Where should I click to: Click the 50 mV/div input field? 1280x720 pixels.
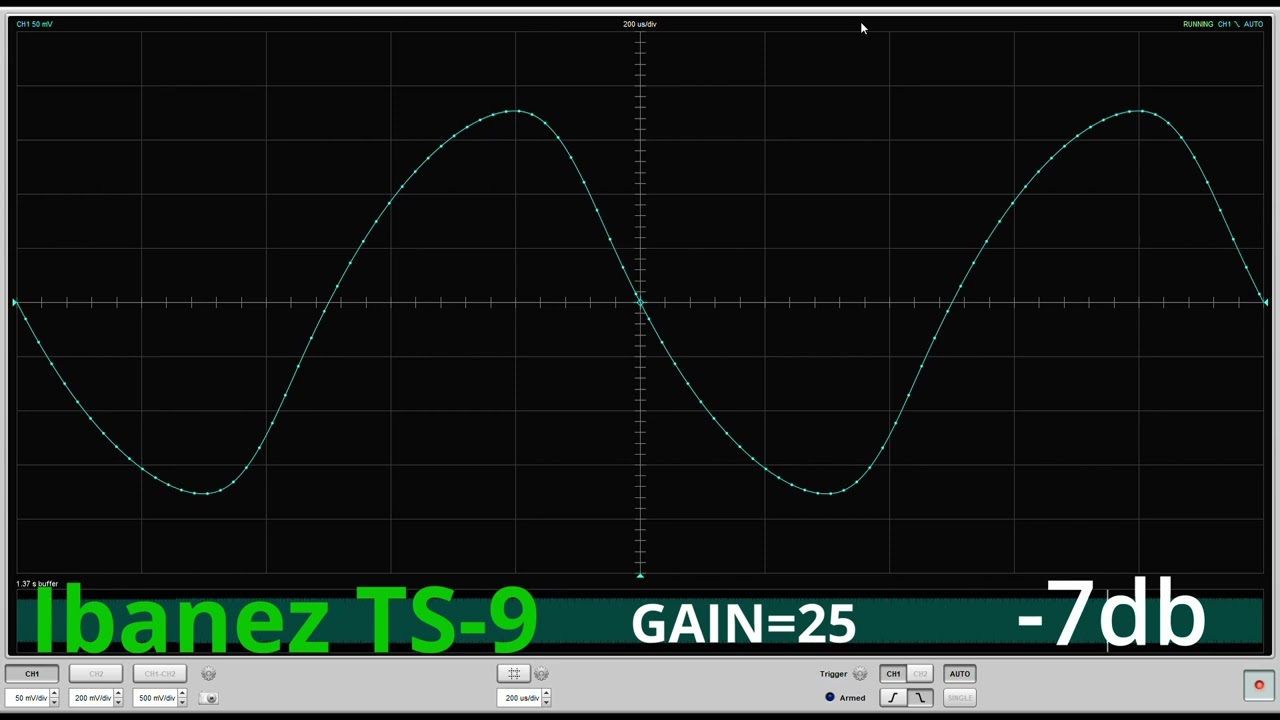(28, 698)
